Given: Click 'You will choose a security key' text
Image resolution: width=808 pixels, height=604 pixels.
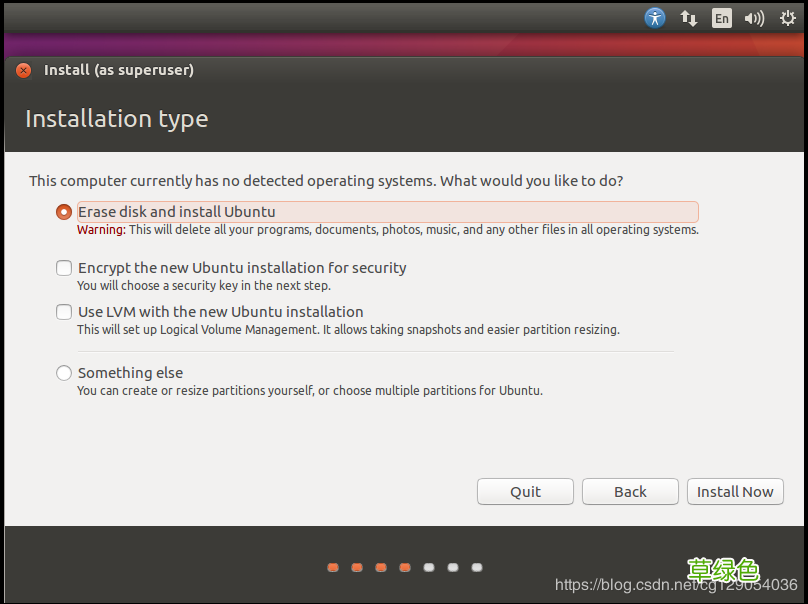Looking at the screenshot, I should click(x=204, y=286).
